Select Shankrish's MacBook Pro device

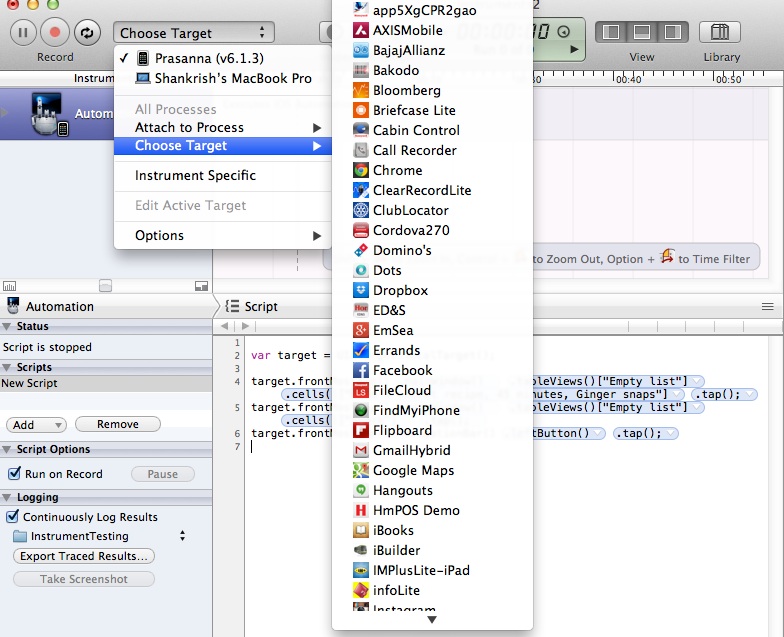pyautogui.click(x=224, y=78)
